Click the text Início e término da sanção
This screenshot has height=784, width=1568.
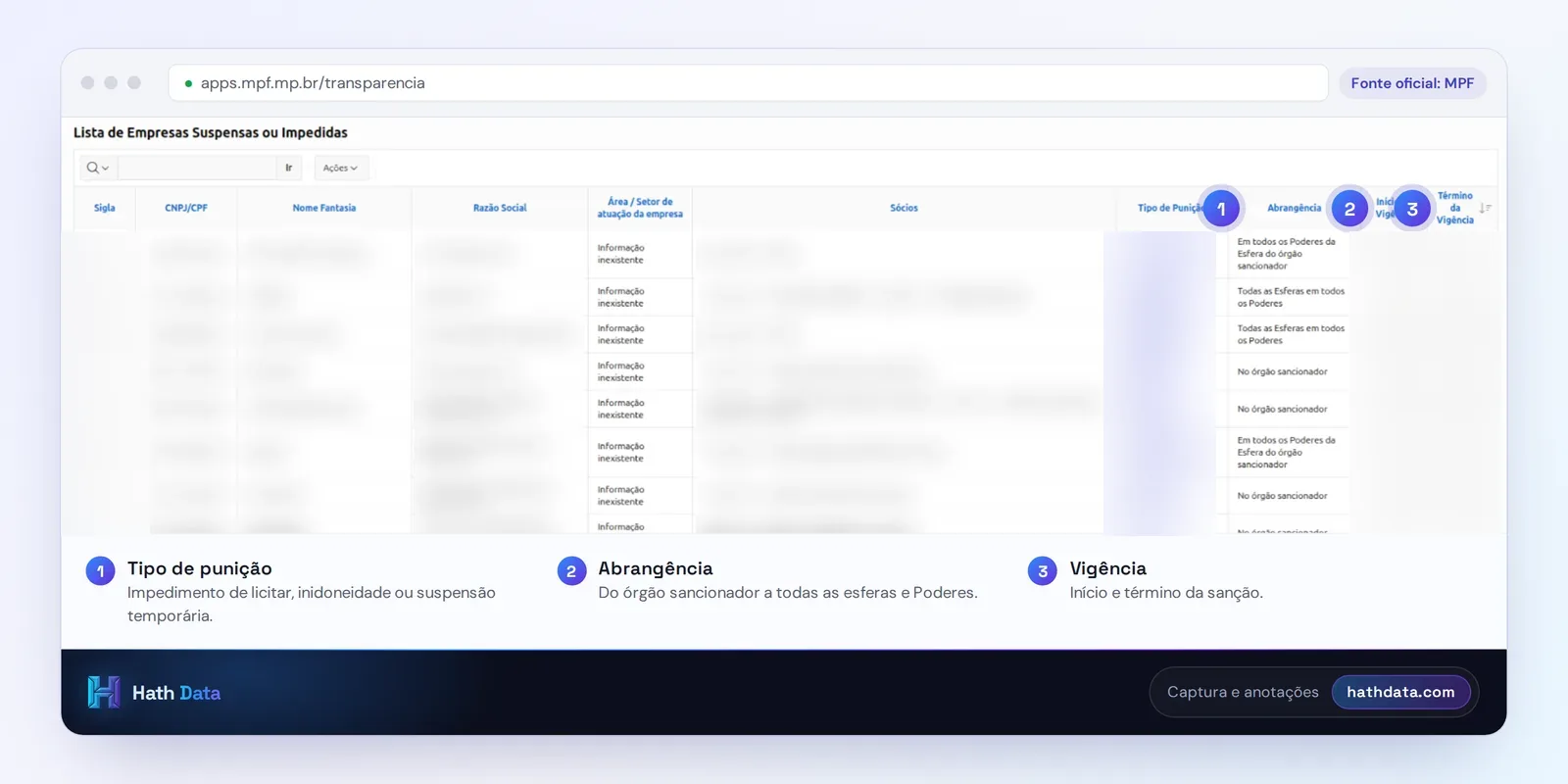[1166, 593]
